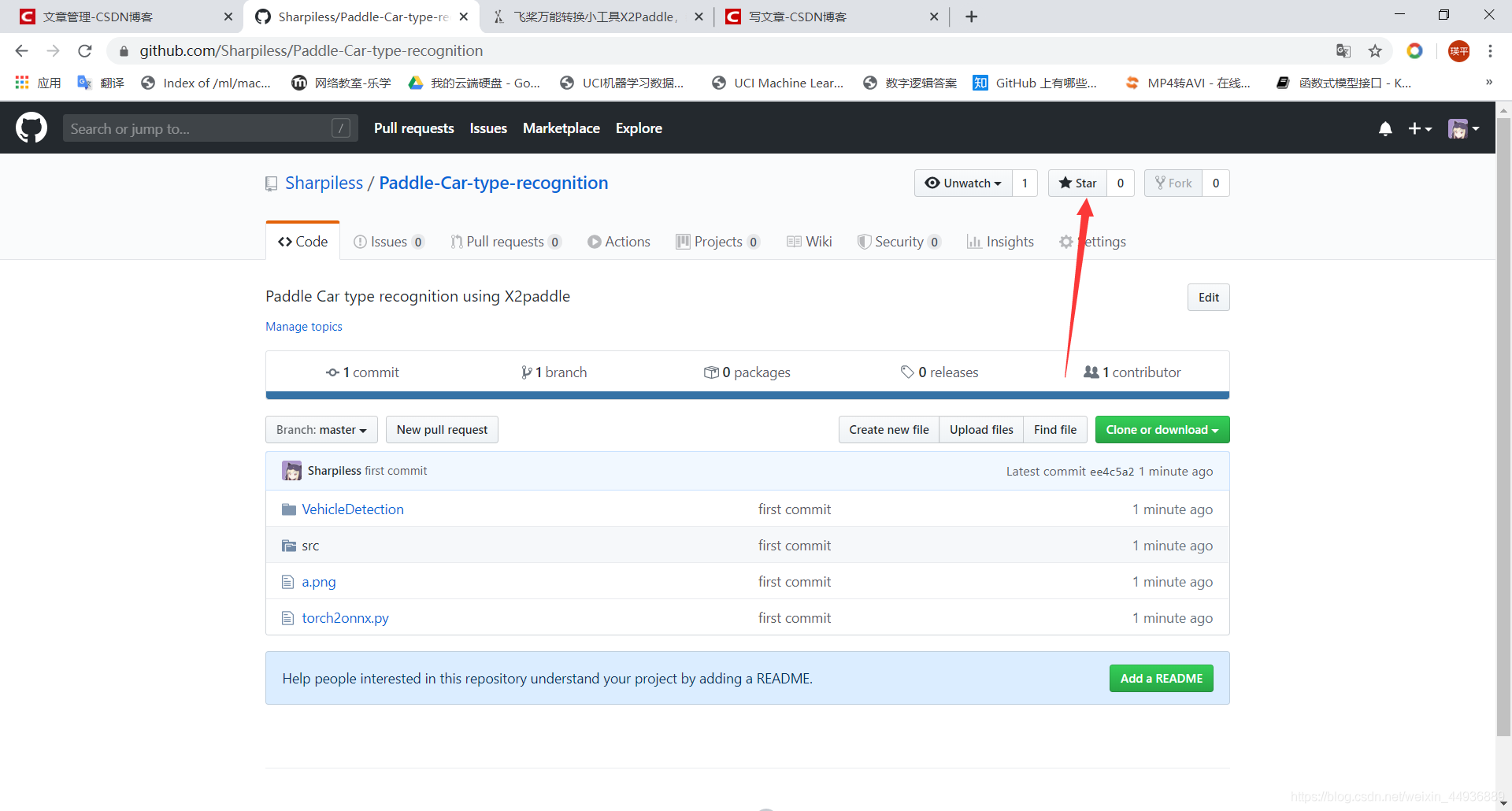View 1 contributor
The height and width of the screenshot is (811, 1512).
[1132, 372]
